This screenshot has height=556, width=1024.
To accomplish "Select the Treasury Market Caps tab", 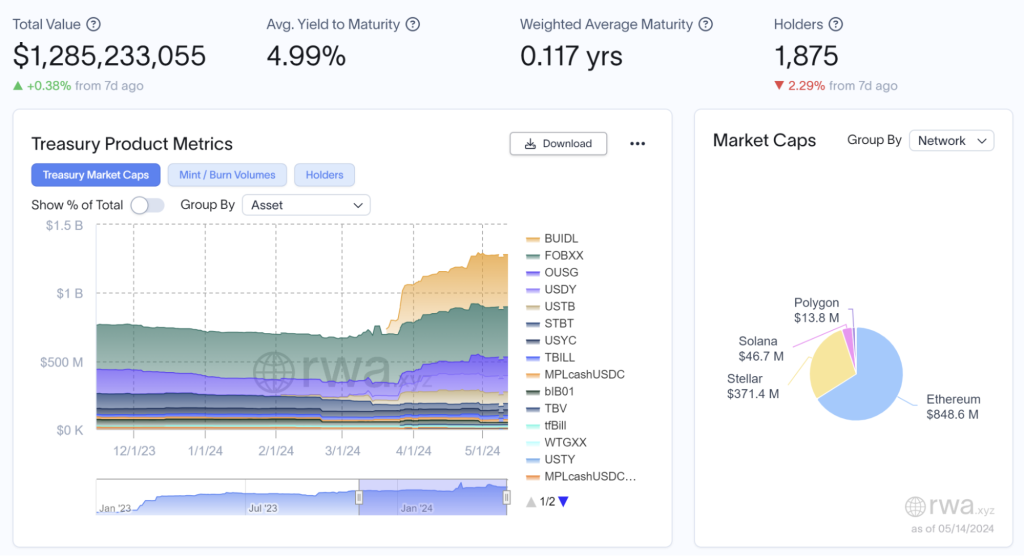I will [96, 175].
